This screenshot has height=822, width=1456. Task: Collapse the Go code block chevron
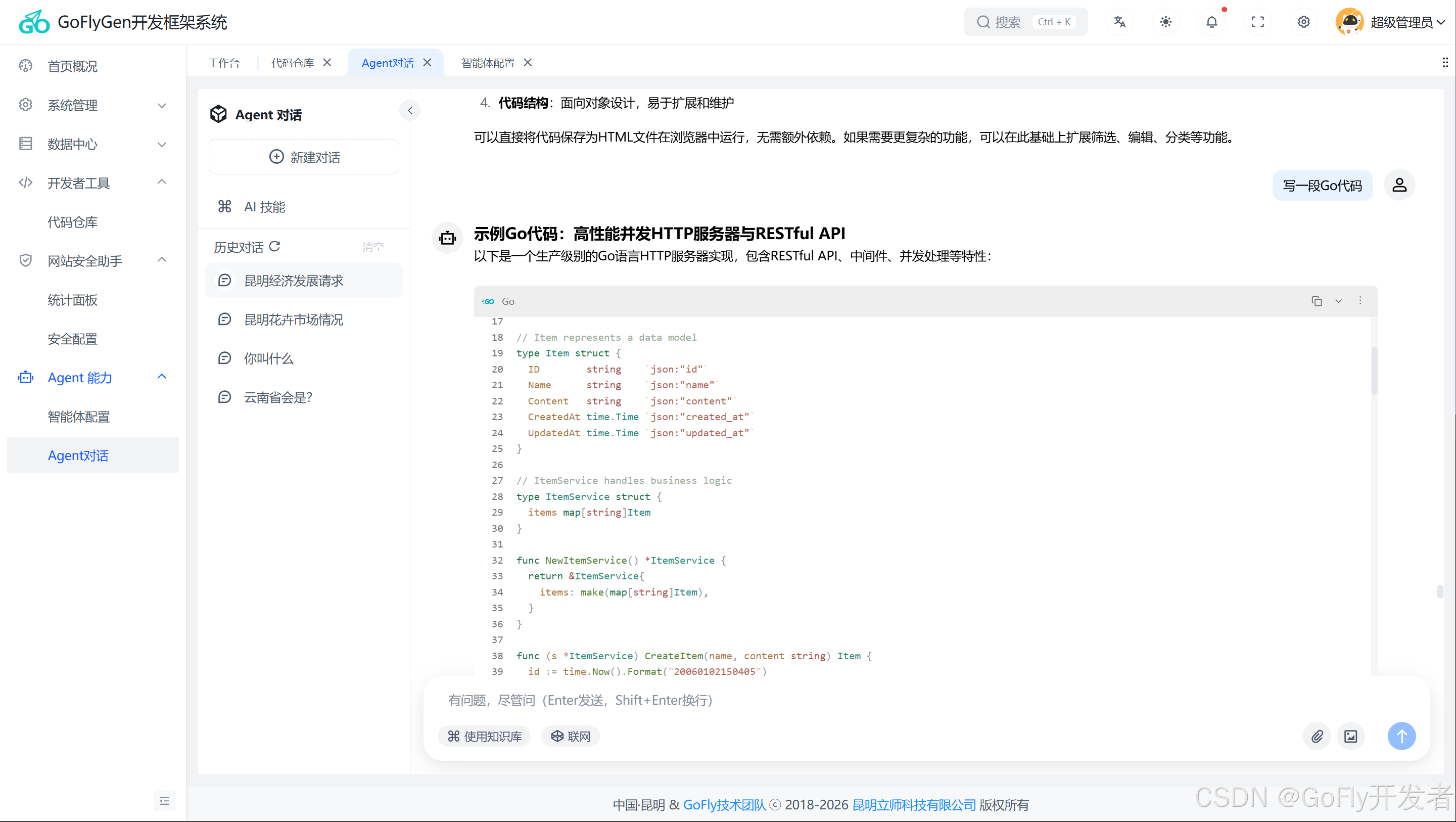(x=1338, y=301)
